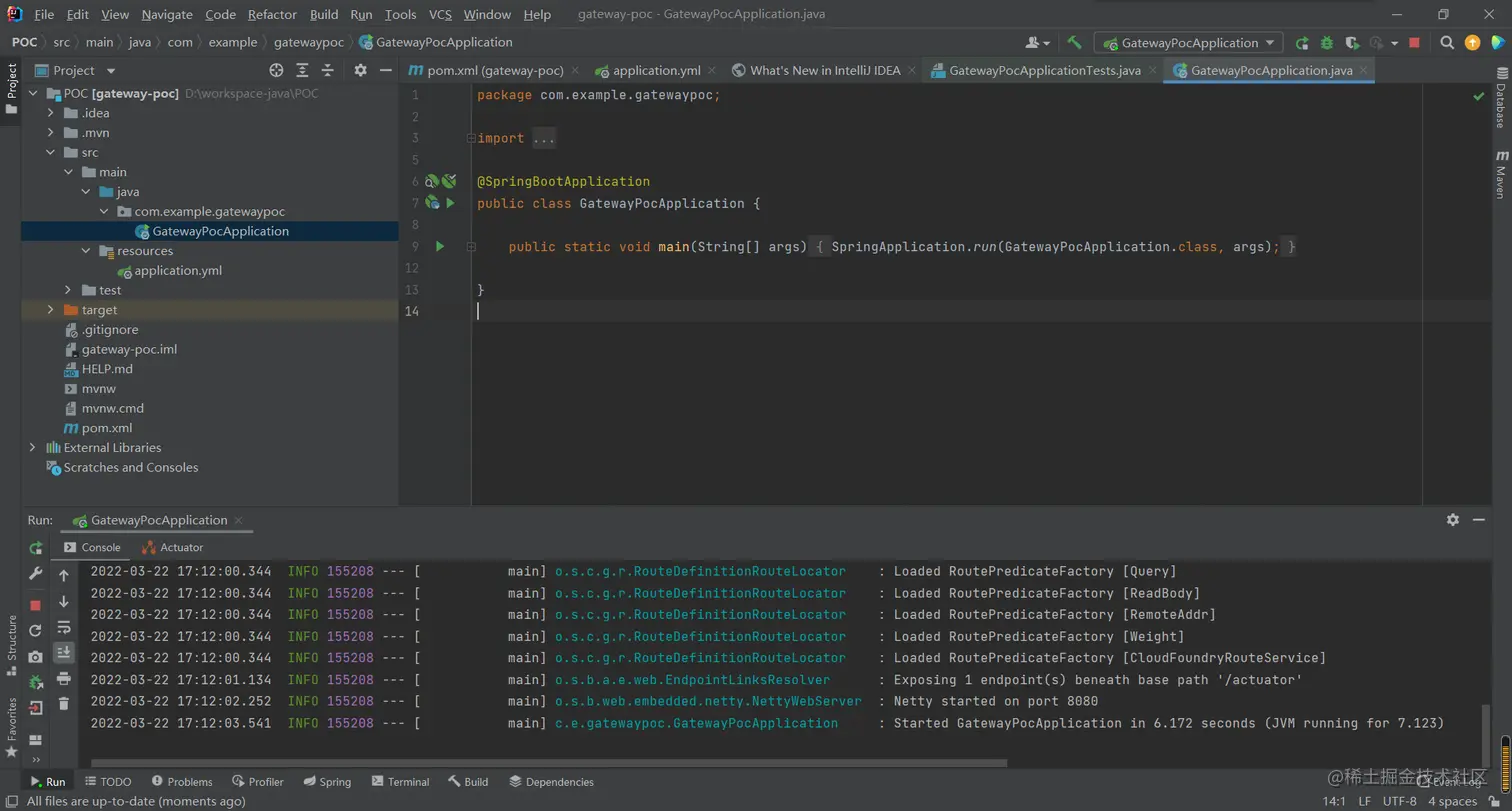
Task: Click the Build project hammer icon
Action: 1074,43
